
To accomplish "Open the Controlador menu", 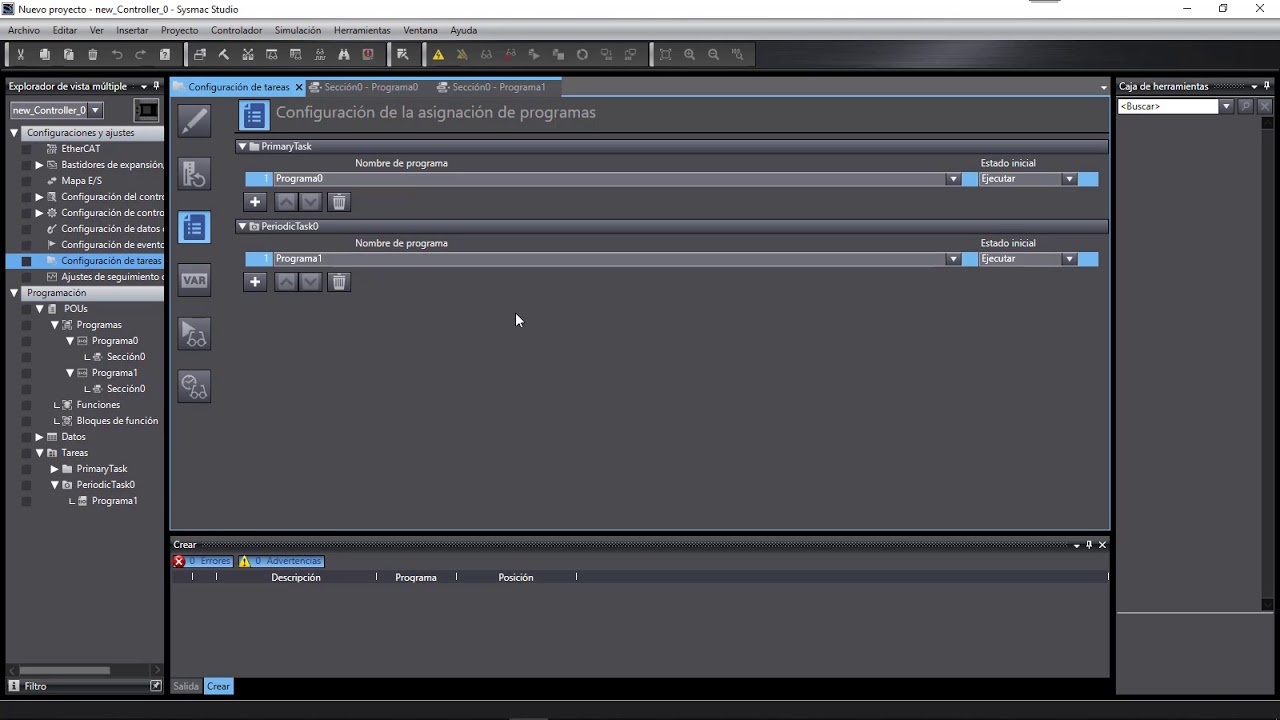I will (x=237, y=30).
